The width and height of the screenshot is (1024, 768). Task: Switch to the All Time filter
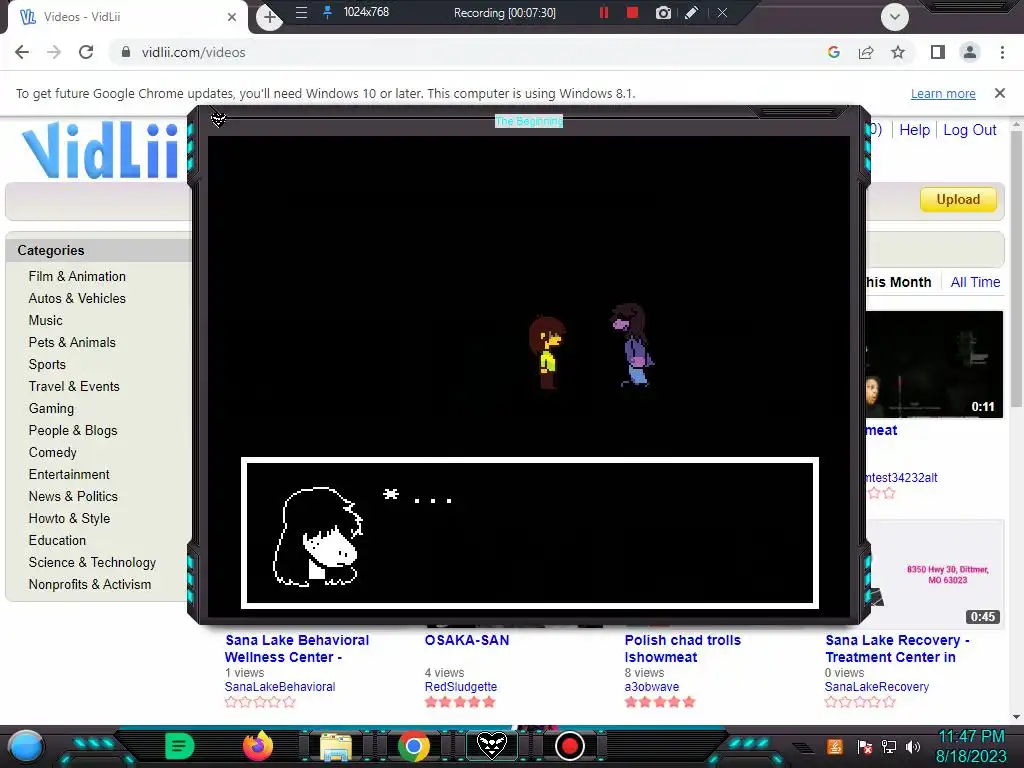tap(975, 282)
